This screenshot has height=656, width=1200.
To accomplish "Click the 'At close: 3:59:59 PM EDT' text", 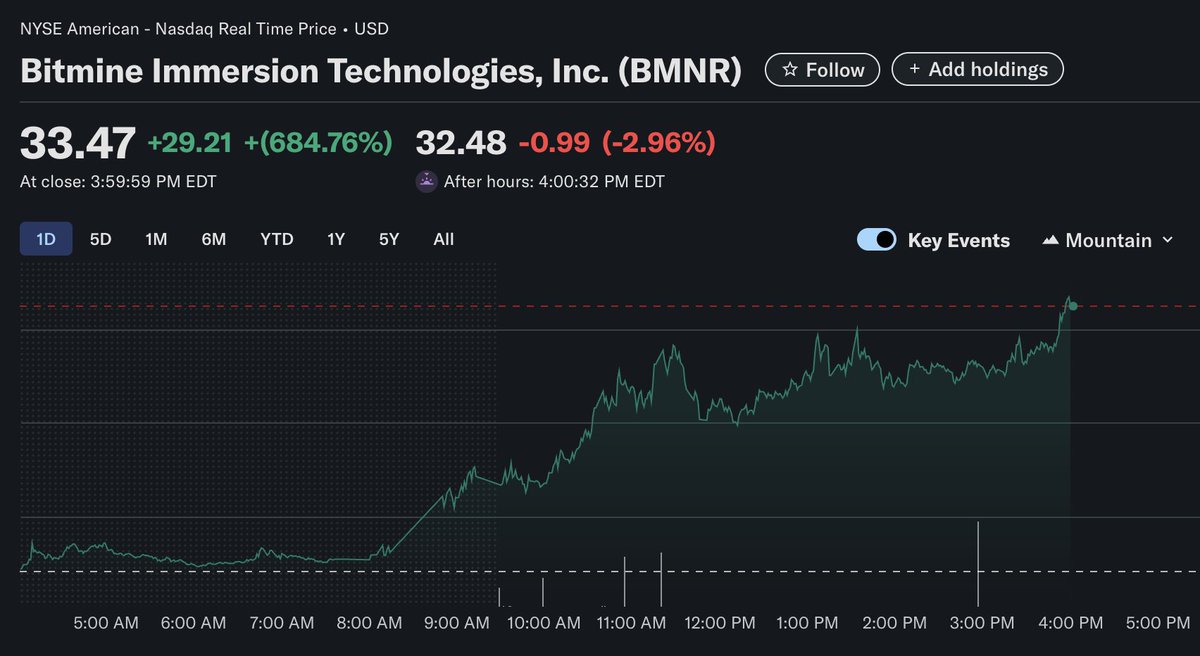I will [x=118, y=182].
